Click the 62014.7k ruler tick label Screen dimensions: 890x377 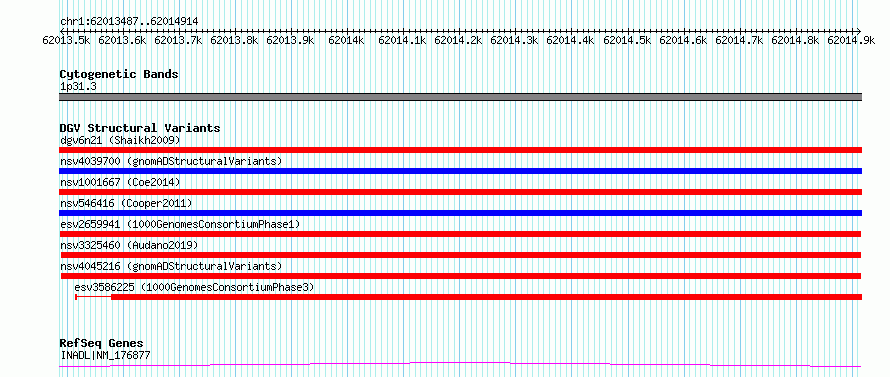click(x=739, y=40)
